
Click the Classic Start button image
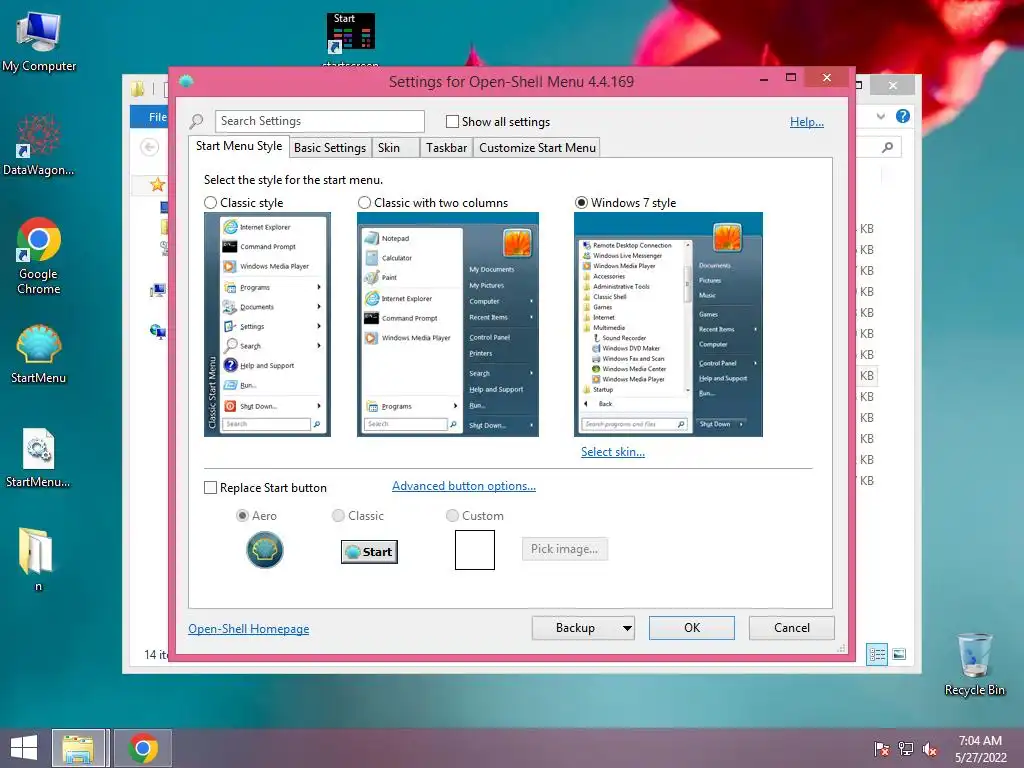point(369,552)
